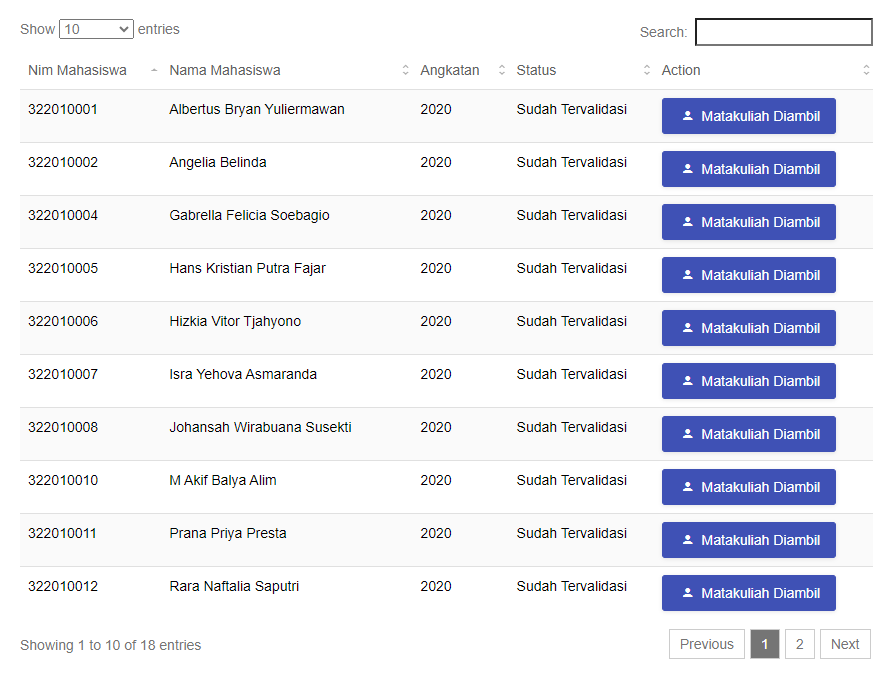This screenshot has width=893, height=678.
Task: Sort by Action column header
Action: tap(763, 70)
